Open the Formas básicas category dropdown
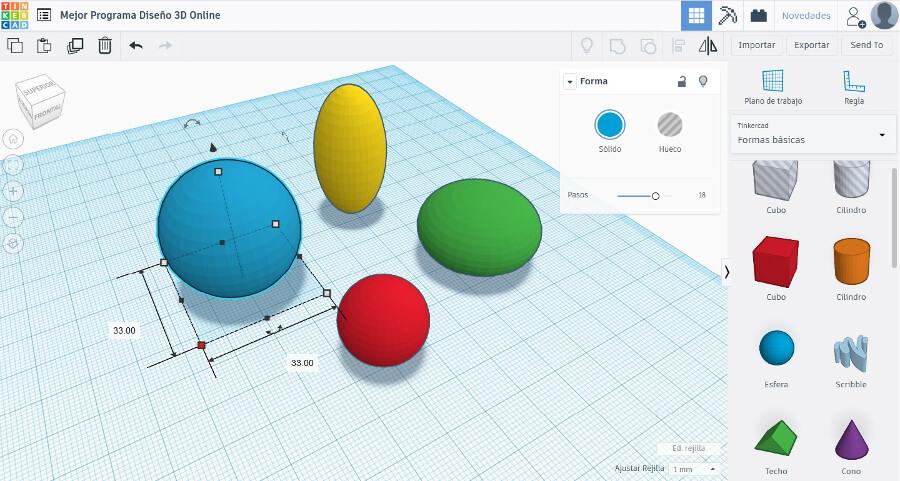 click(x=812, y=134)
